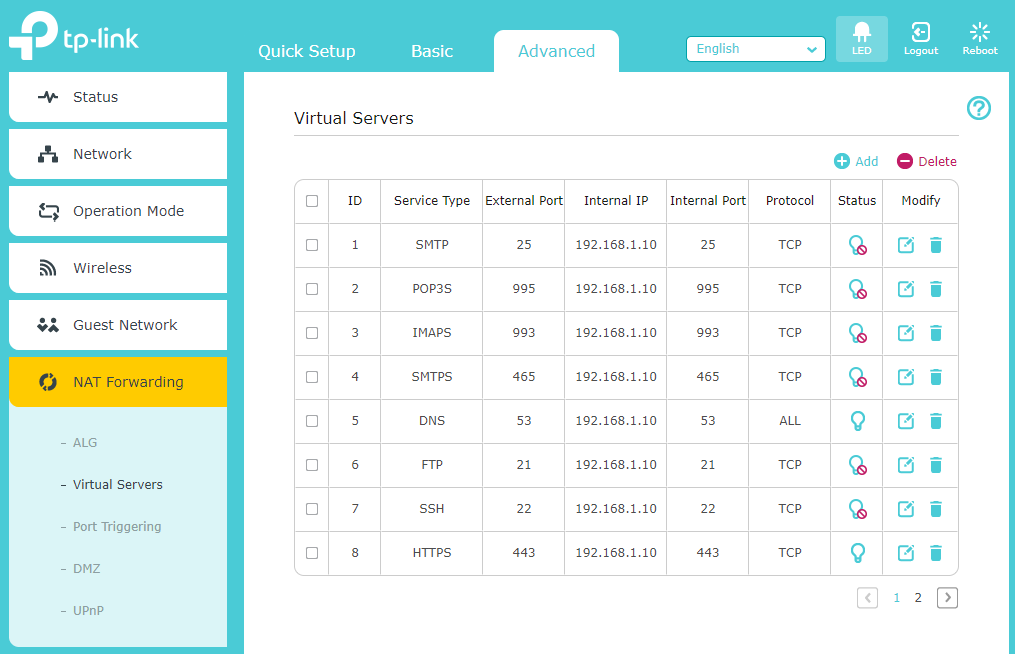Open the English language dropdown

755,49
